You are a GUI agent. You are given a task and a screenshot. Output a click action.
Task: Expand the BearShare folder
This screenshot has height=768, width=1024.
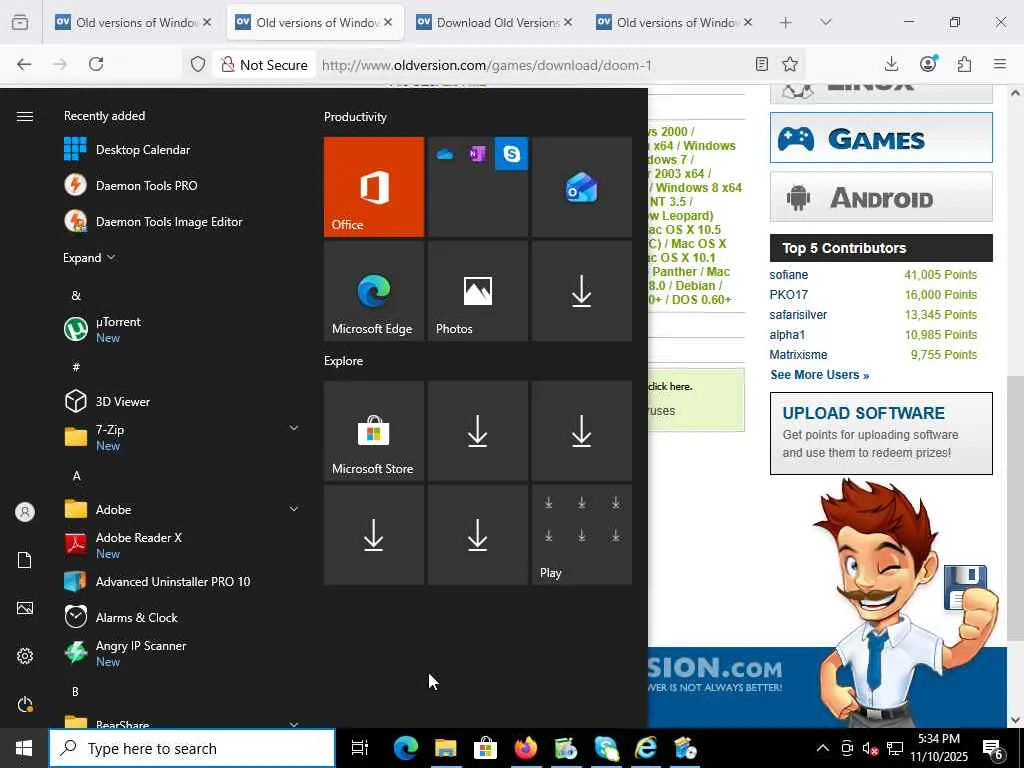coord(294,724)
